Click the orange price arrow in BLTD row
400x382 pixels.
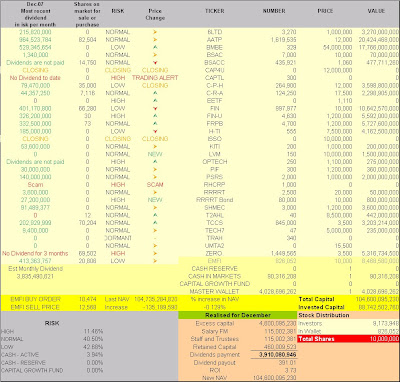click(155, 32)
